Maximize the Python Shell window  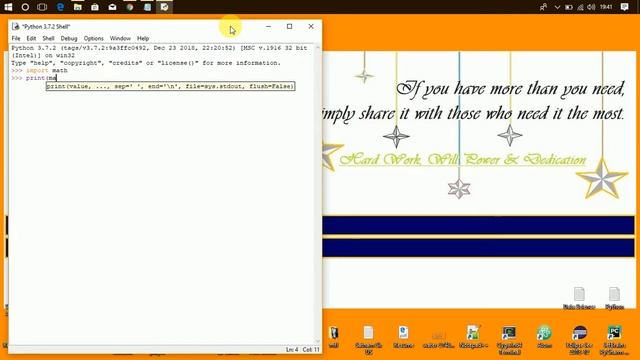(x=289, y=27)
